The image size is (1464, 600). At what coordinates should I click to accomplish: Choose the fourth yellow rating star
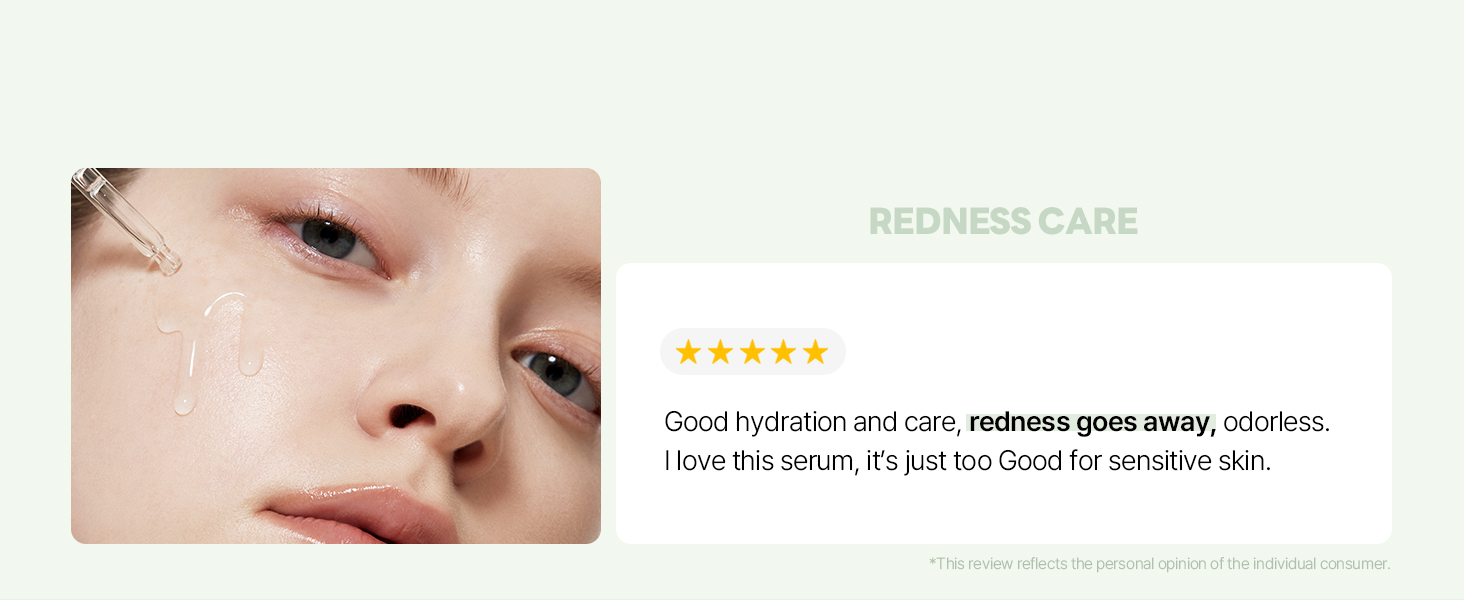pos(784,352)
